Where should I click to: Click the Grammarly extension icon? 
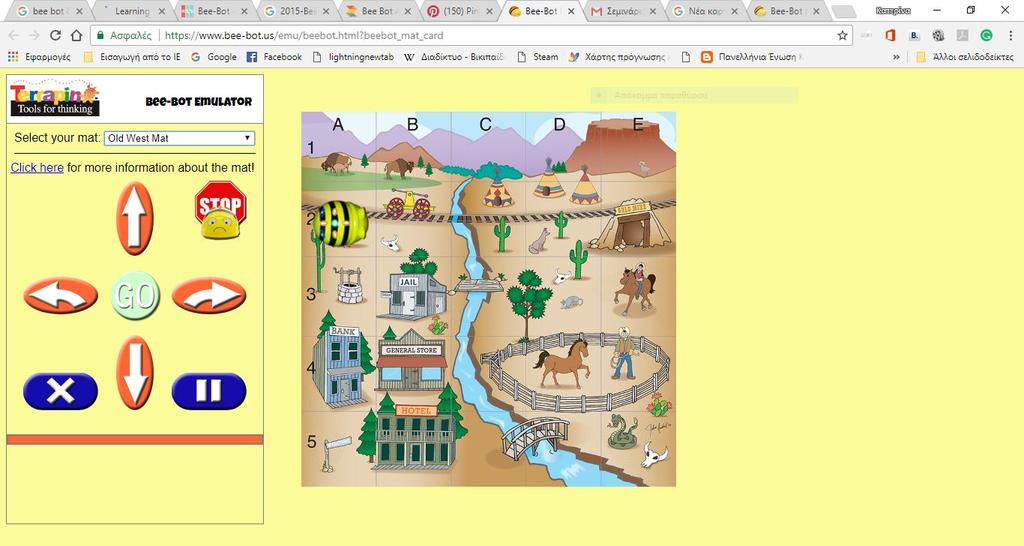coord(987,35)
